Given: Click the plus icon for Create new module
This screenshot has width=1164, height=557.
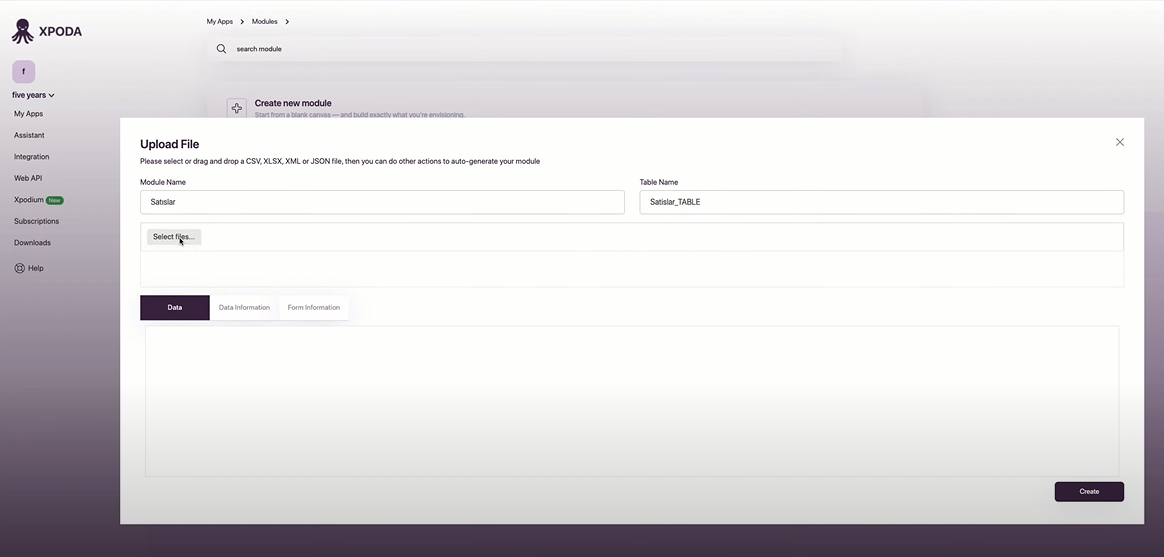Looking at the screenshot, I should click(x=237, y=108).
